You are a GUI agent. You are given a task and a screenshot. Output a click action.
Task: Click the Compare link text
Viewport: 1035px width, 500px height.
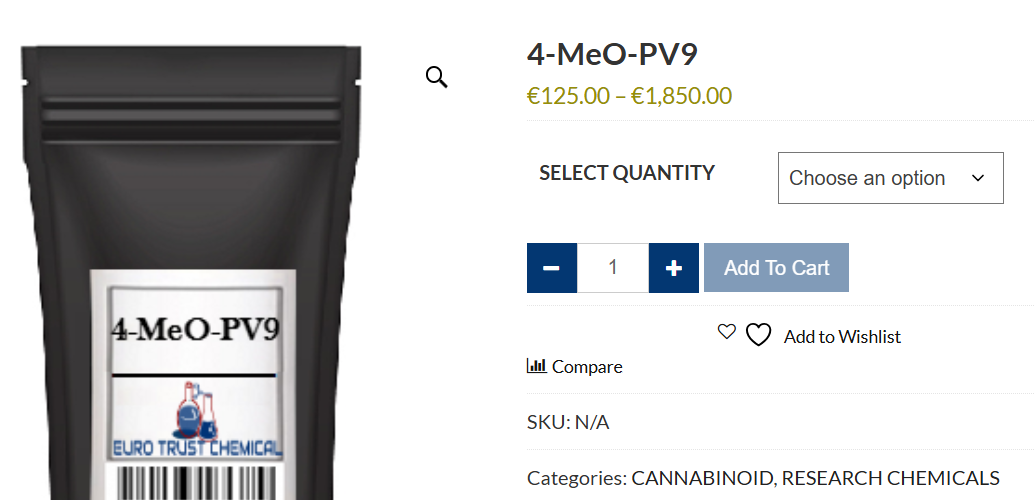[587, 367]
